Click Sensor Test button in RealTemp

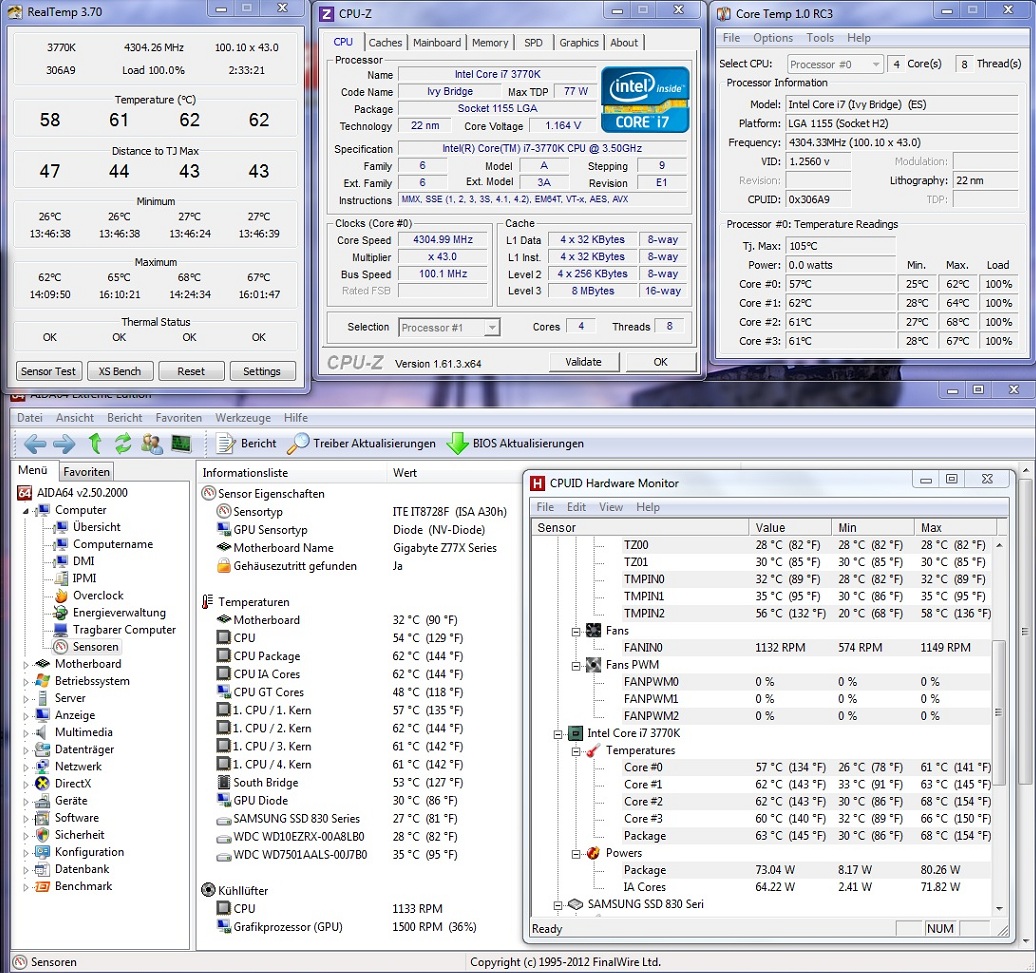[x=48, y=371]
